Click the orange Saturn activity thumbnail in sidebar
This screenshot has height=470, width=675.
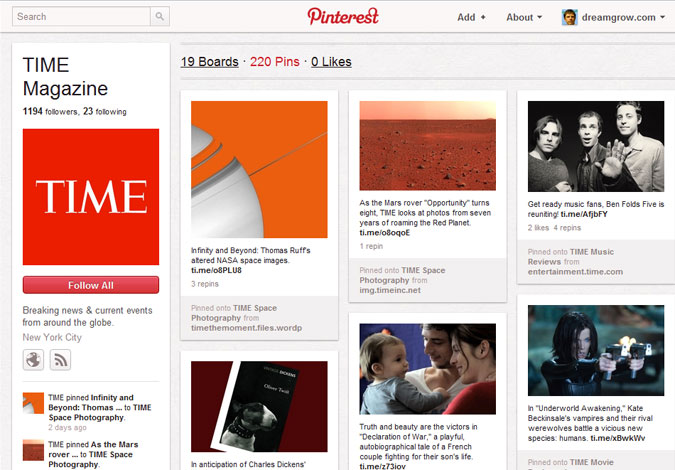[33, 403]
